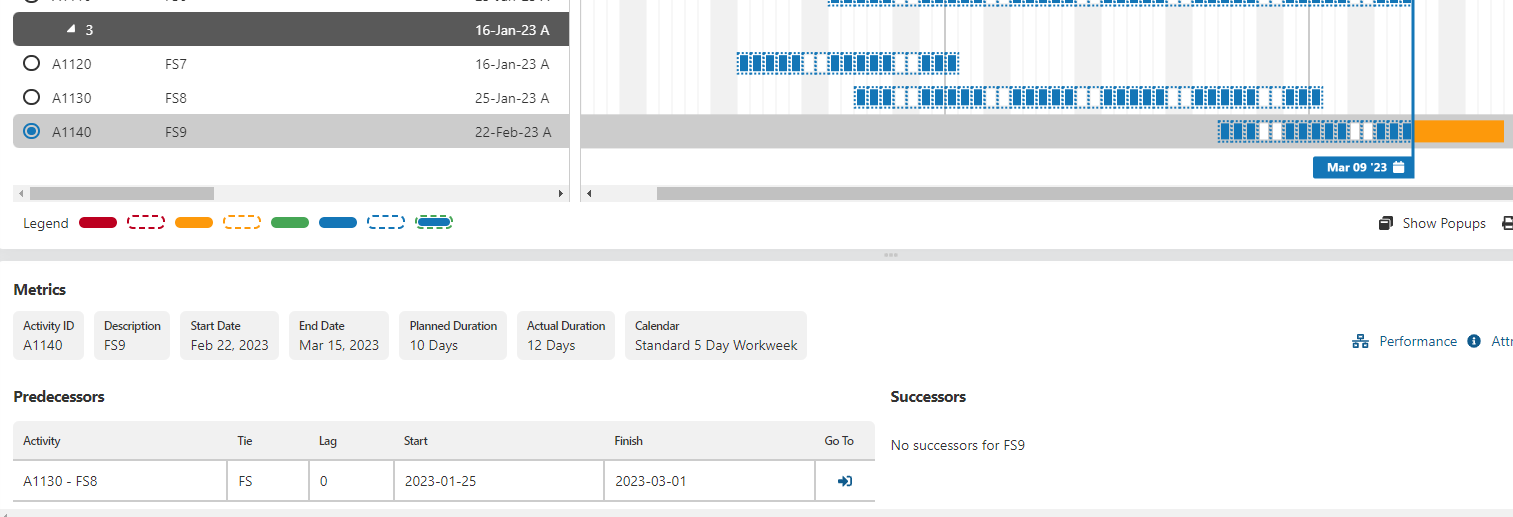Open the Performance tab

[1417, 341]
